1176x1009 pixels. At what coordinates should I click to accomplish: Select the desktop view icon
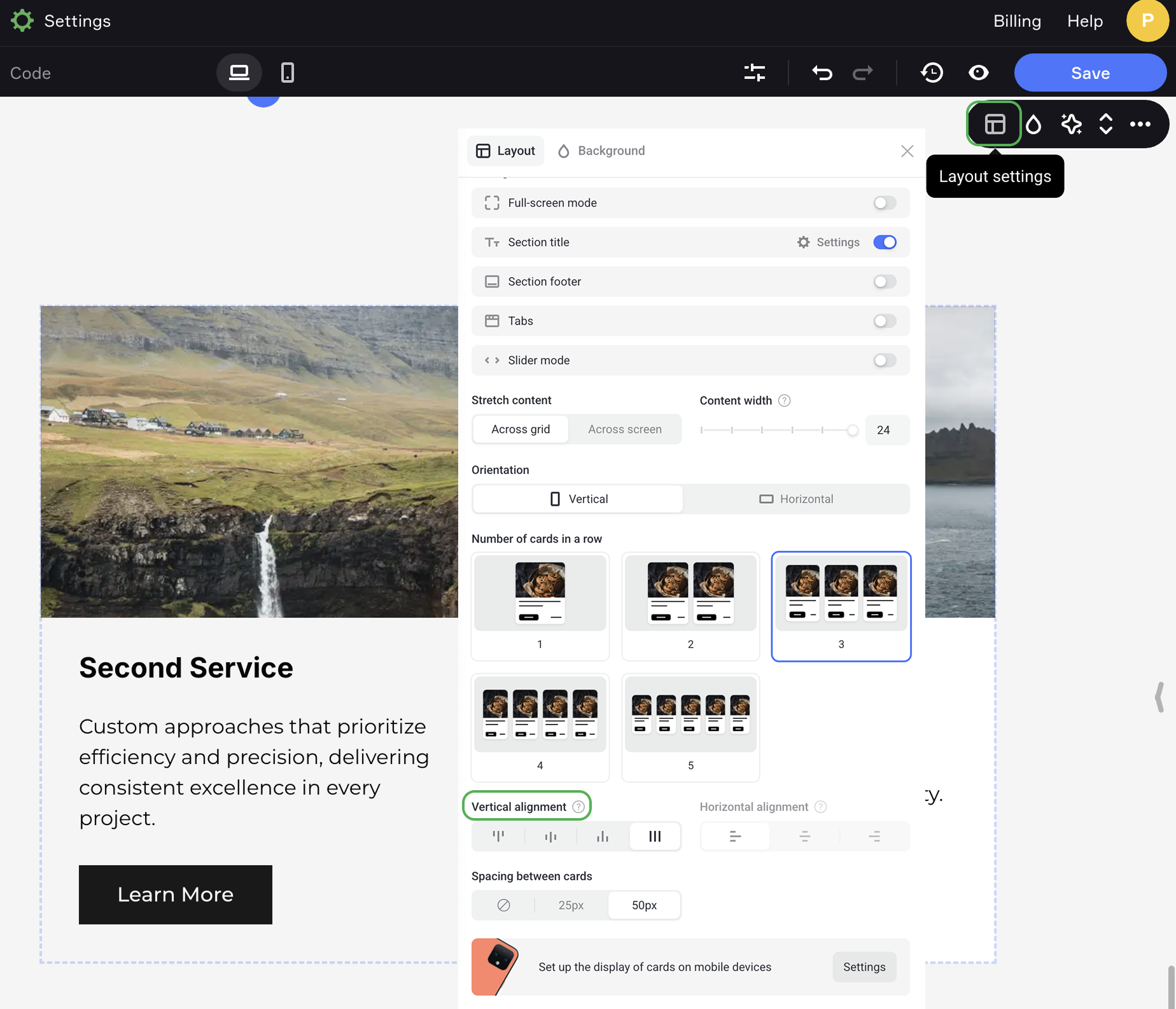pos(239,73)
